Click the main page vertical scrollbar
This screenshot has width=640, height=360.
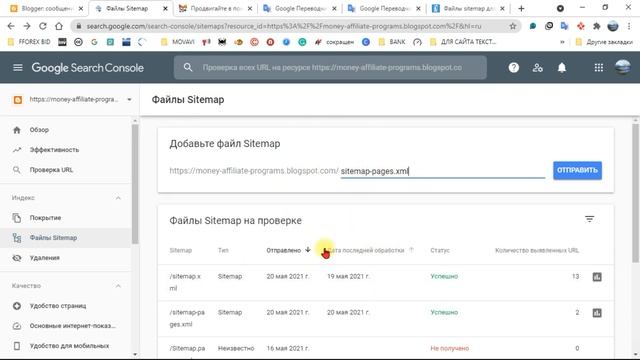pos(635,193)
